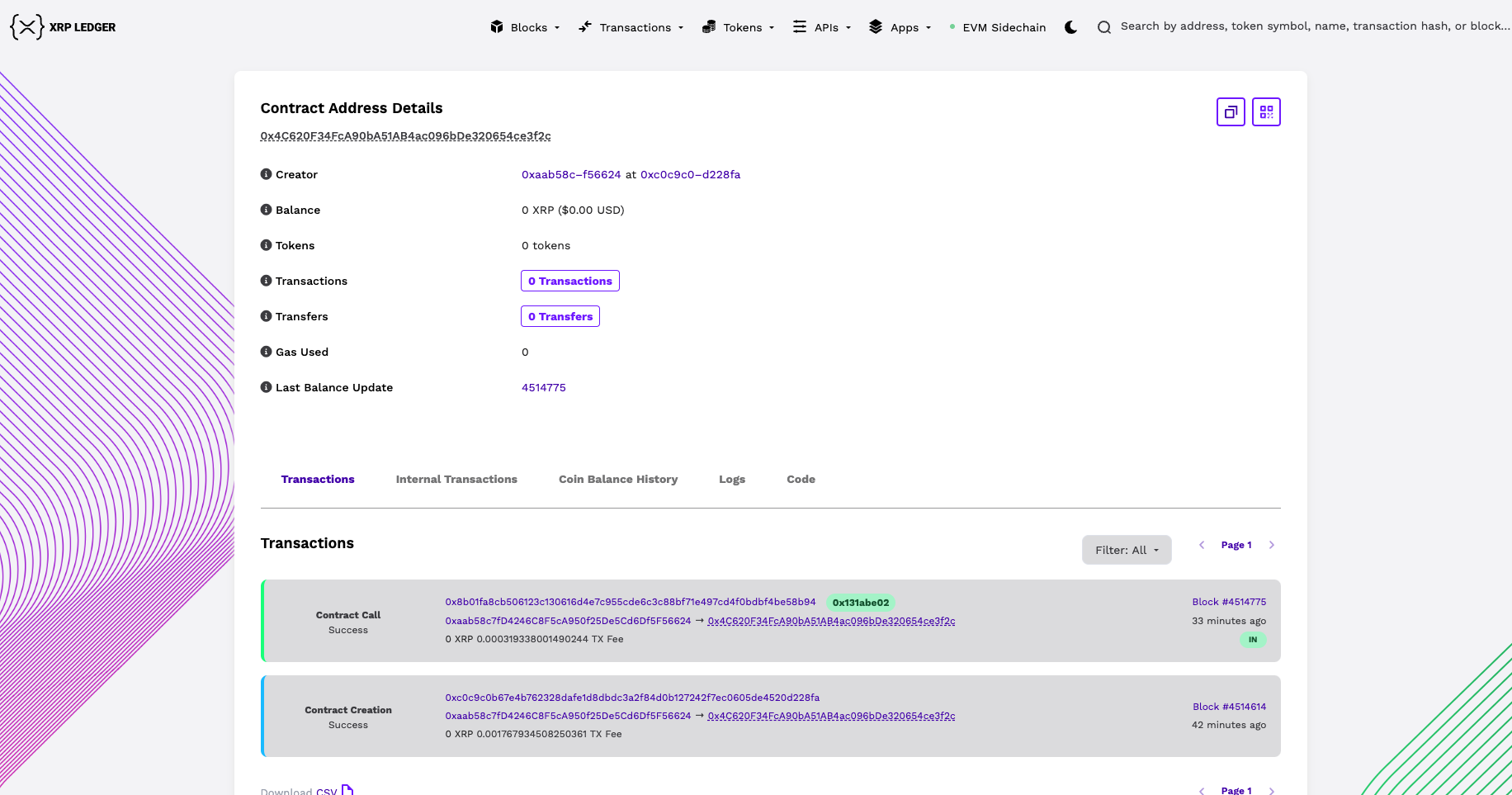Click the Tokens info icon

pos(266,245)
